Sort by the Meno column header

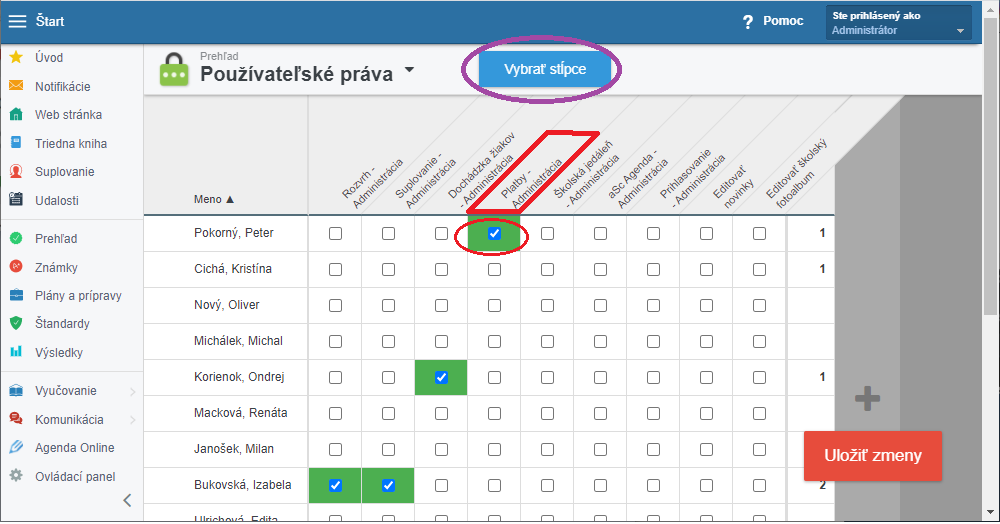214,200
